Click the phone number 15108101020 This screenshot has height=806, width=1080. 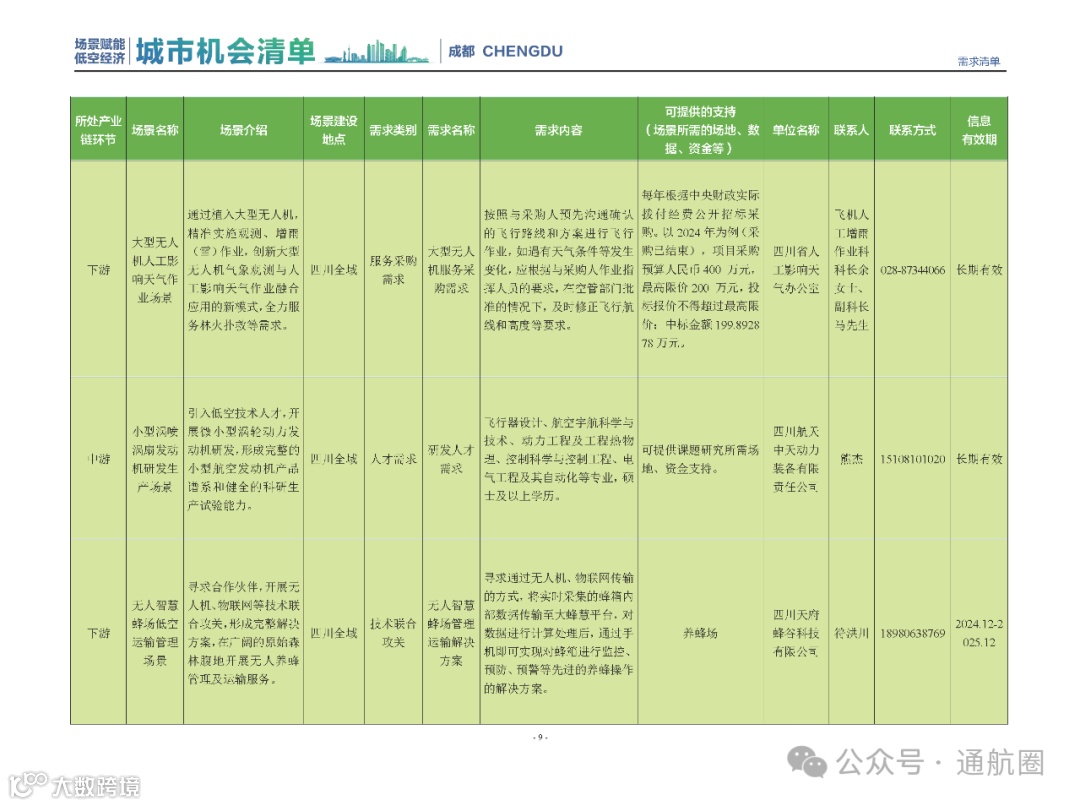point(912,459)
